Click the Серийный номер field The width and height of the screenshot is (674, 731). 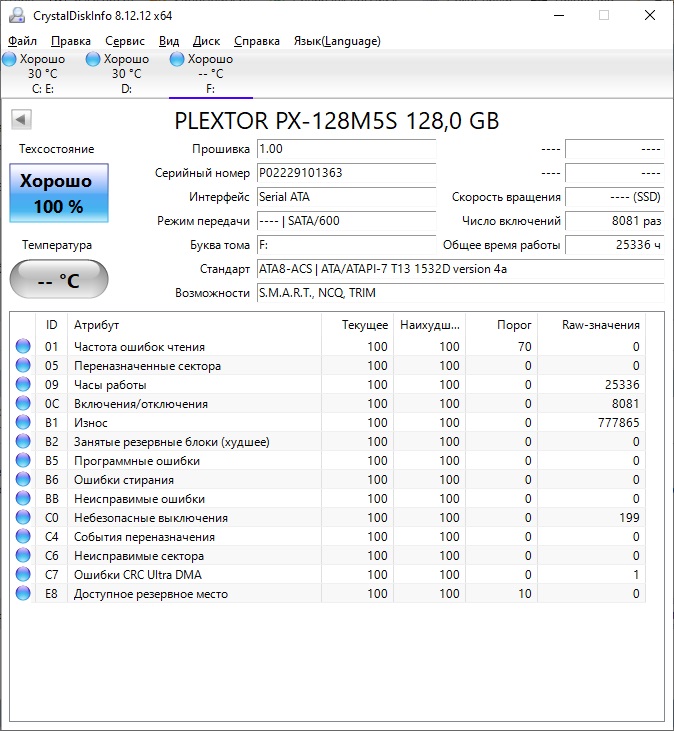coord(346,173)
